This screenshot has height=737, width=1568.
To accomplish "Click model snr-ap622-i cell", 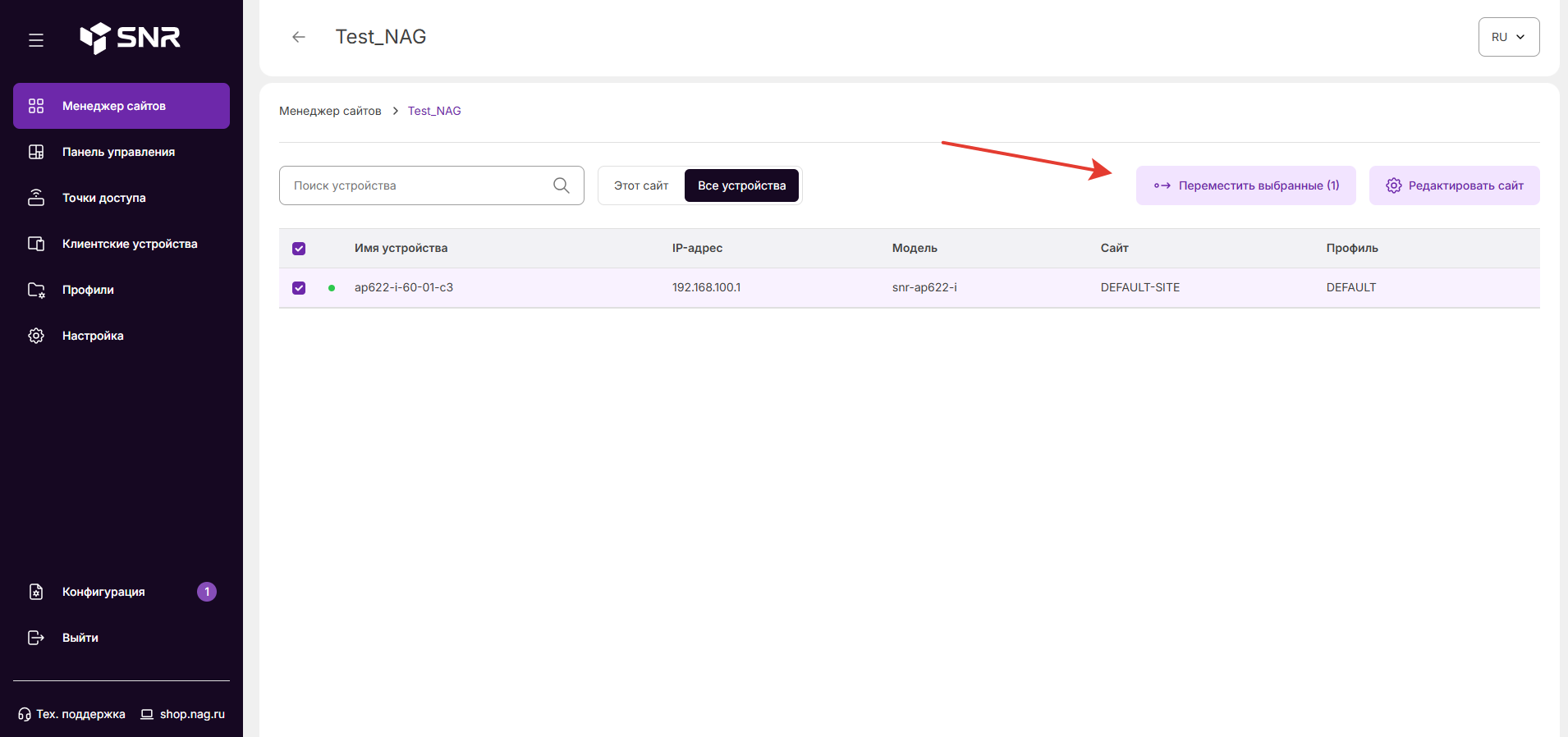I will [924, 288].
